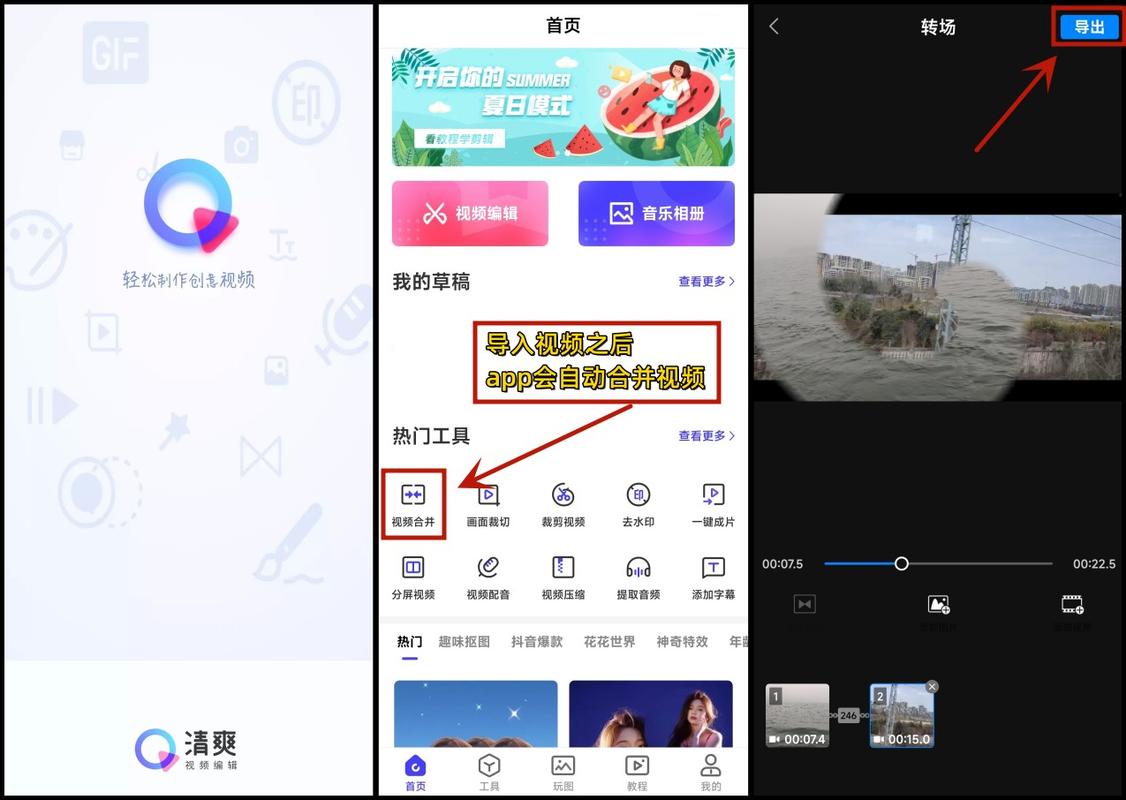
Task: Select clip 2 thumbnail in the timeline
Action: click(901, 714)
